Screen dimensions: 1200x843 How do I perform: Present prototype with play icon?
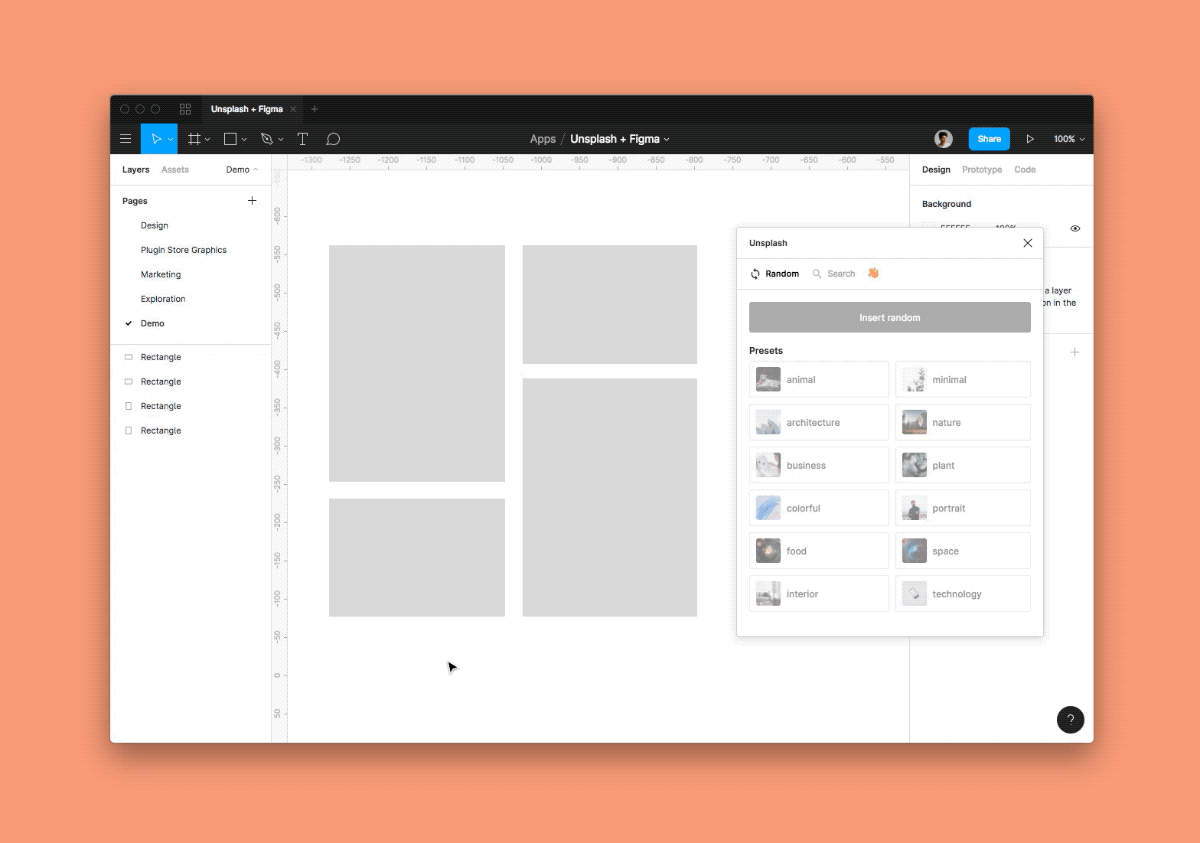pos(1030,139)
